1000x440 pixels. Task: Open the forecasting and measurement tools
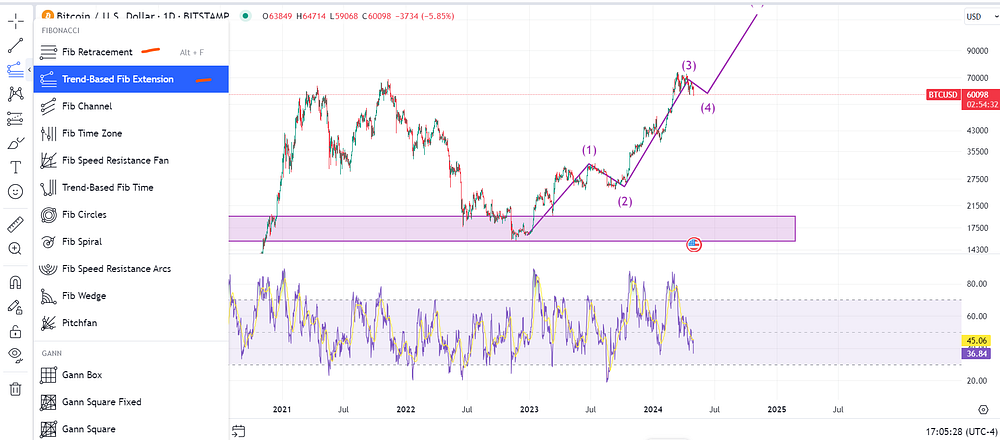click(x=15, y=119)
